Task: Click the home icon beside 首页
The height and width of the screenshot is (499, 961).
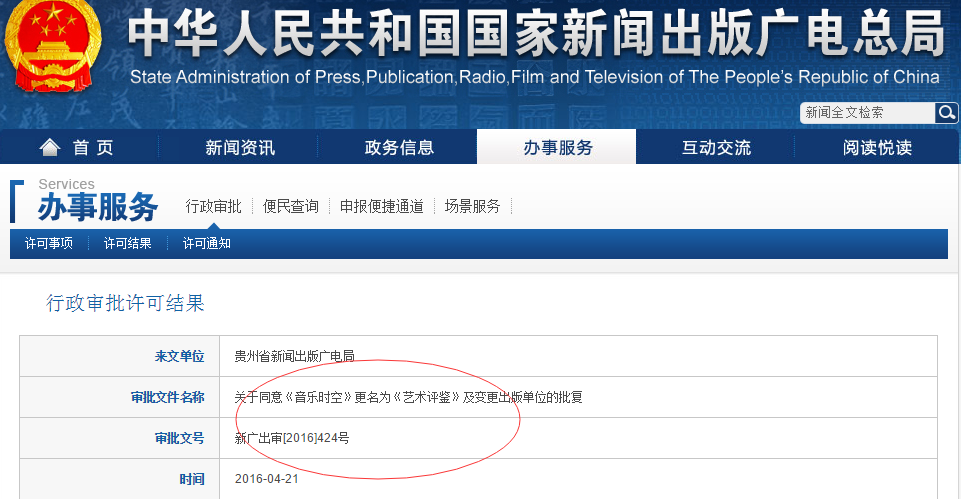Action: coord(50,147)
